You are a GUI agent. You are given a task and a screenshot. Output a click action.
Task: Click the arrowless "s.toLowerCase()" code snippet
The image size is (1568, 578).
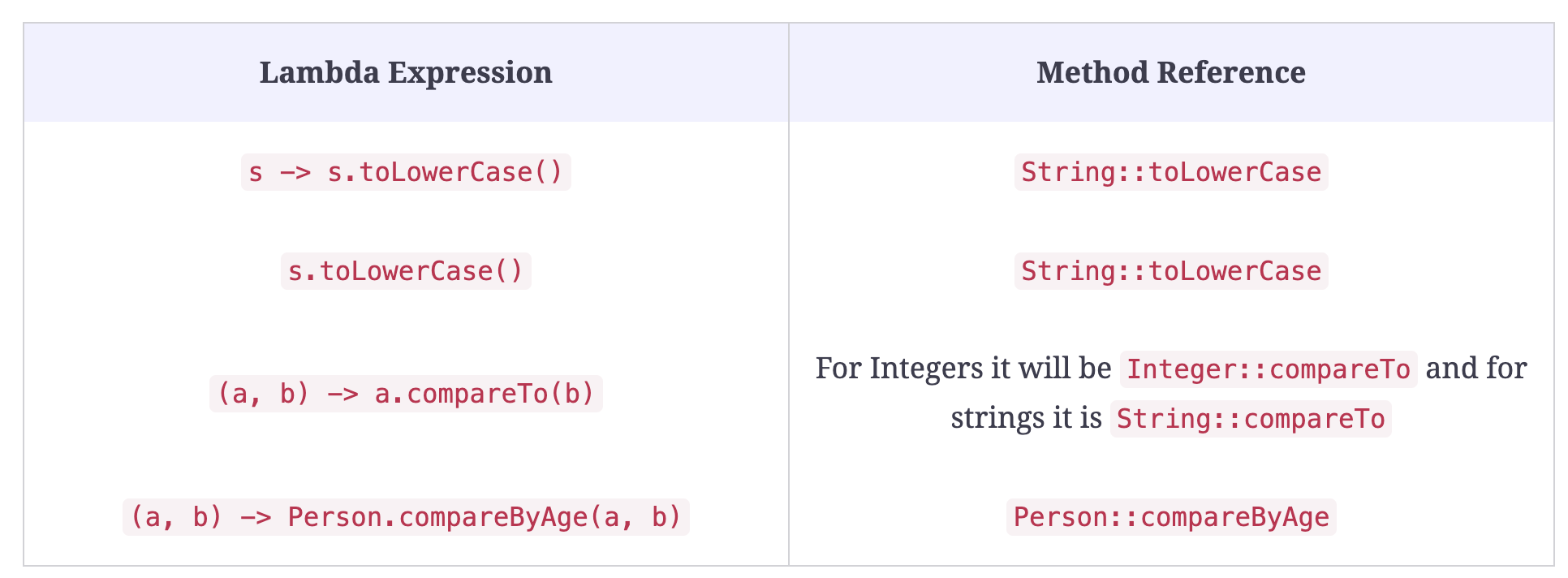coord(406,271)
